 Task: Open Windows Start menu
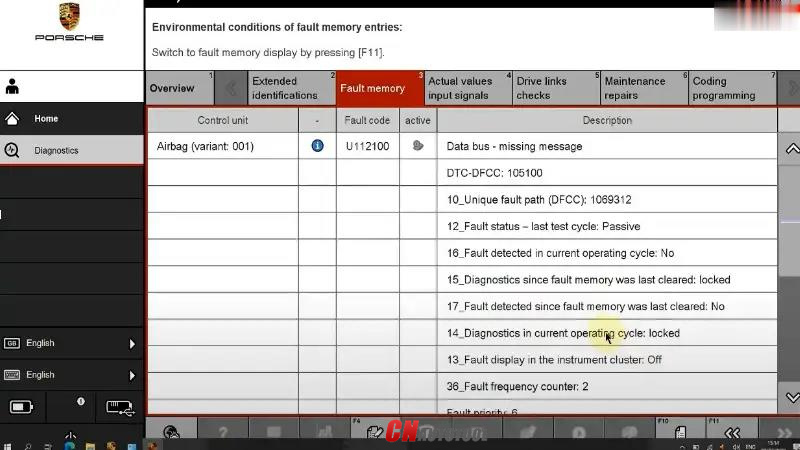click(x=7, y=446)
